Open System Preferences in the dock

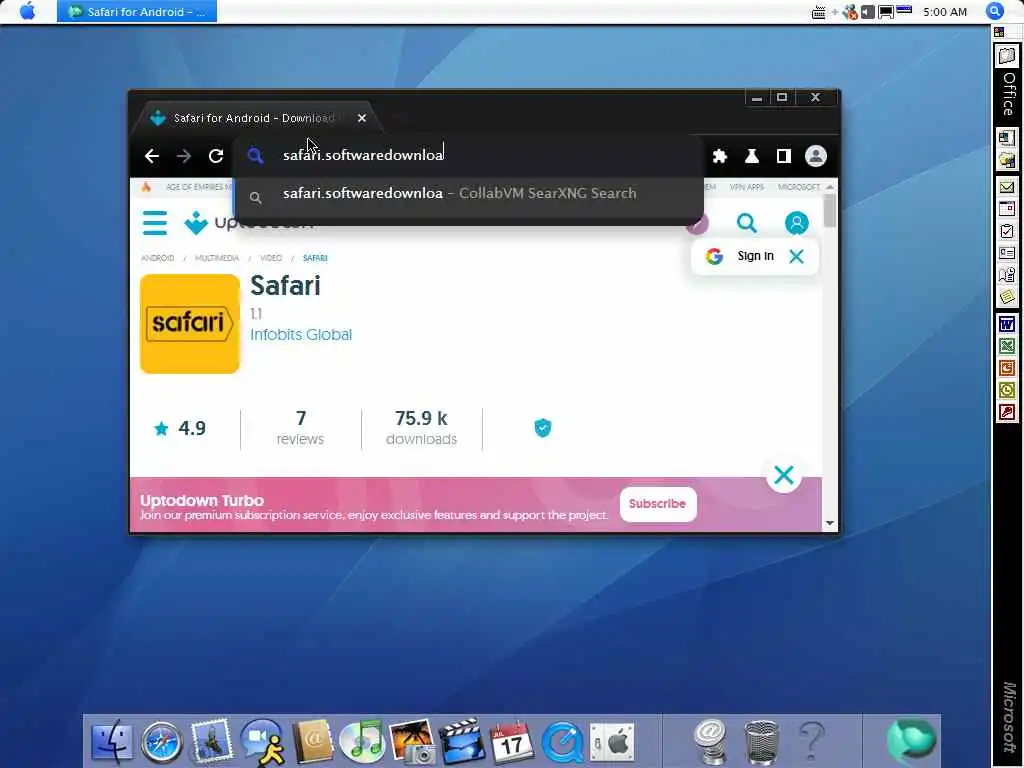click(x=612, y=742)
